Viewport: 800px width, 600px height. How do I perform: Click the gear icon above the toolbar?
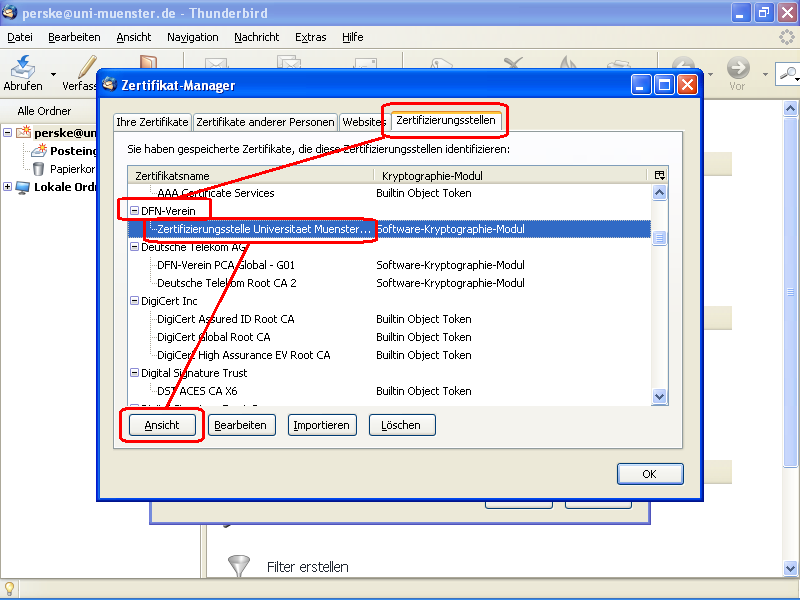point(785,36)
